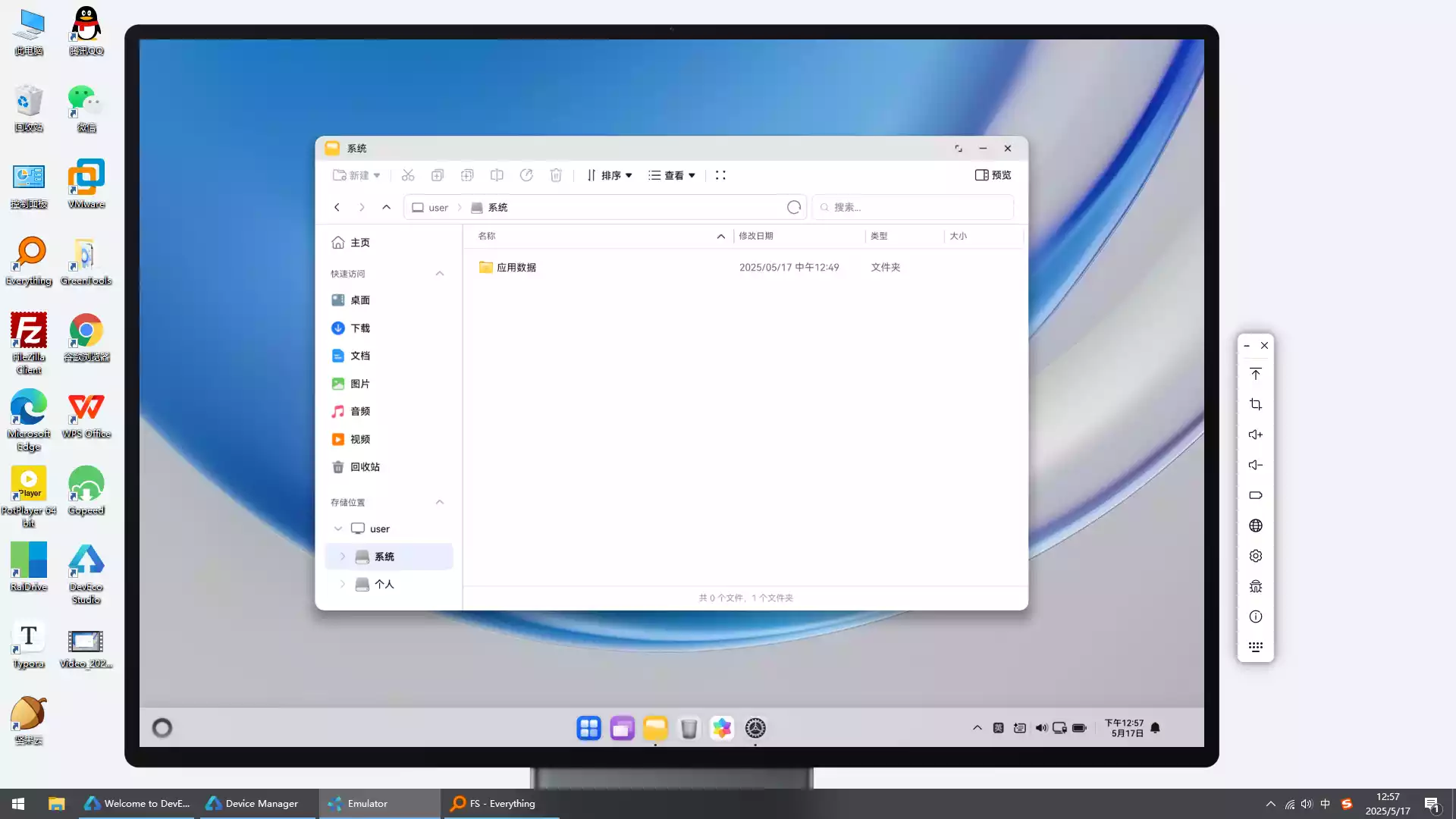
Task: Click the paste icon in file manager toolbar
Action: [467, 175]
